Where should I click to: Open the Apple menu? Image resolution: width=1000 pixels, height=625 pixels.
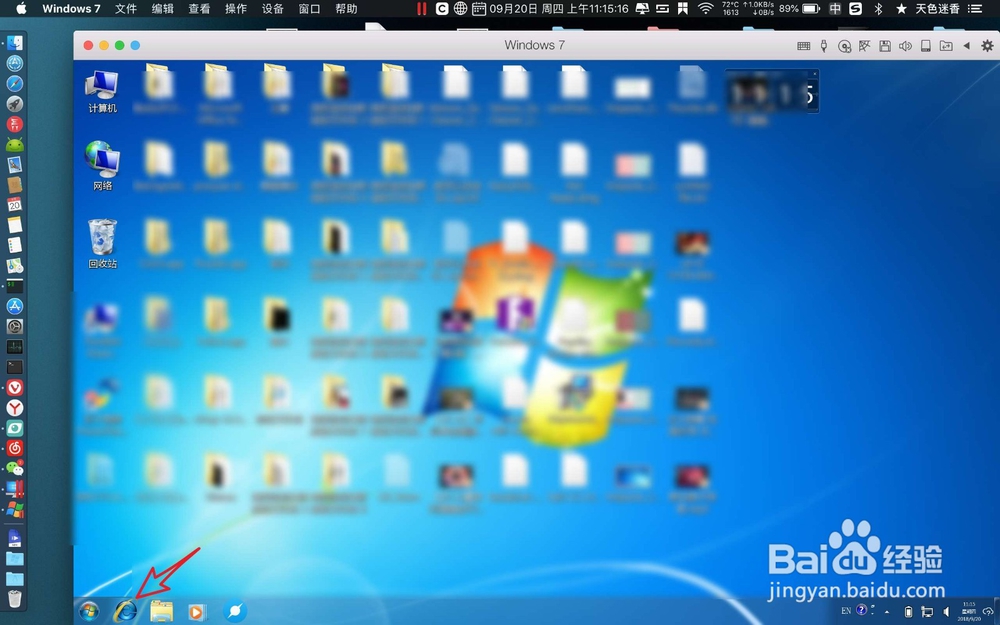point(21,8)
